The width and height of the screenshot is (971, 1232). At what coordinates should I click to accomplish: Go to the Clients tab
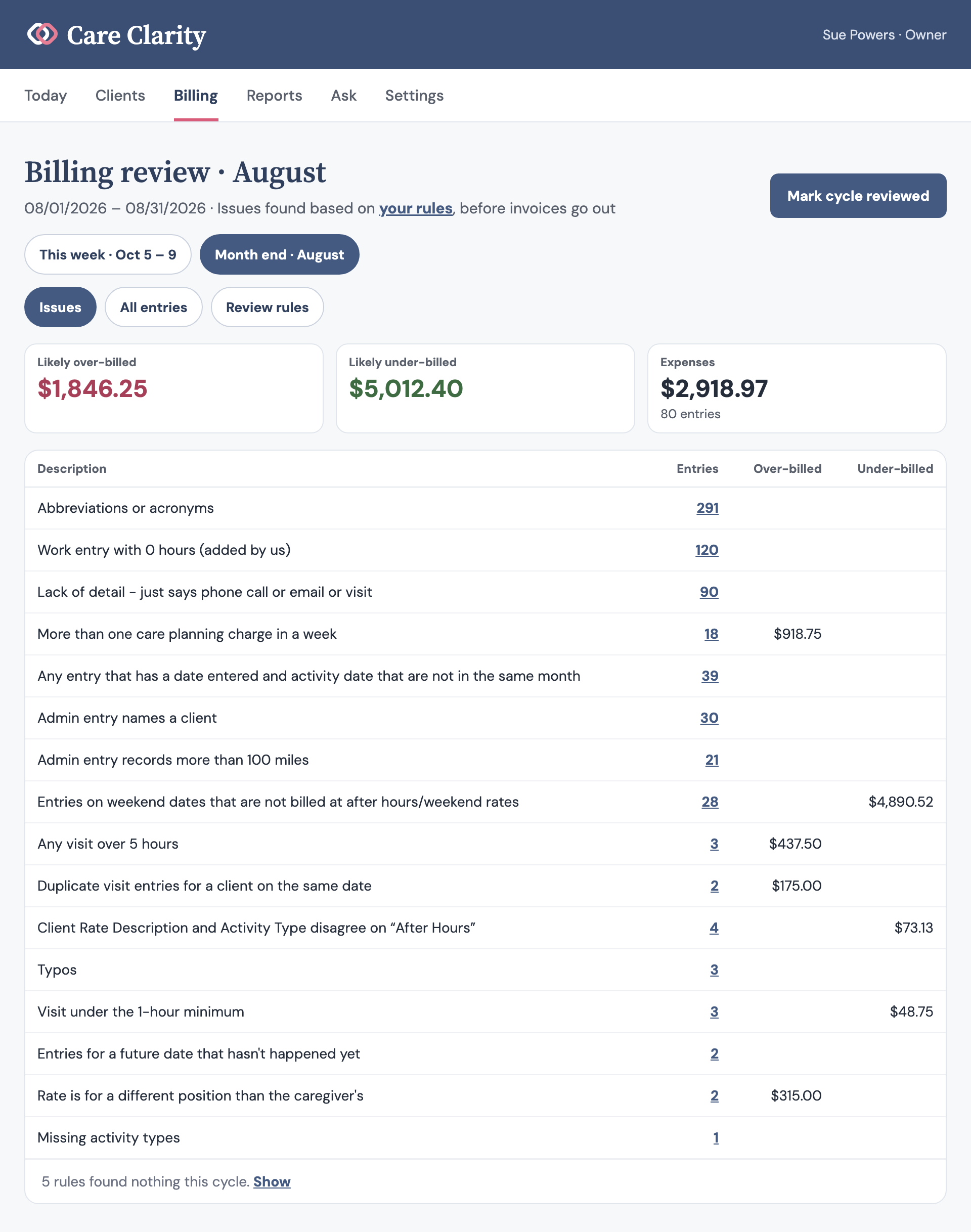(120, 96)
